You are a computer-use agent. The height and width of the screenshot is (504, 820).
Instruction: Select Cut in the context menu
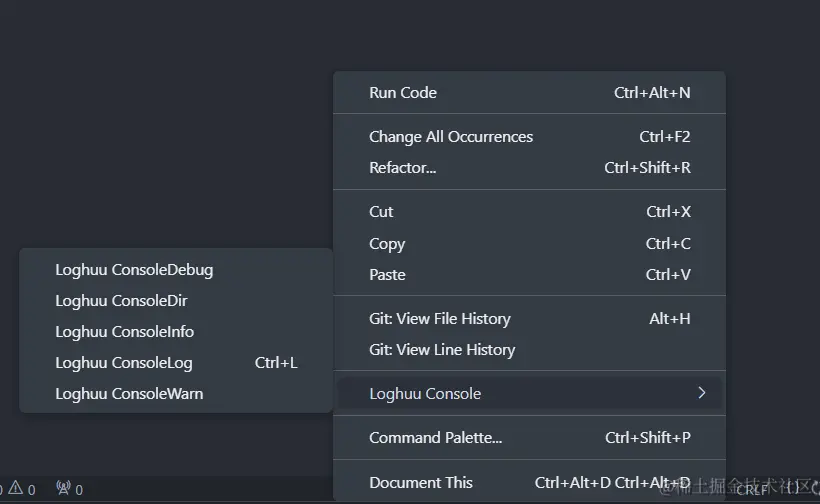click(x=529, y=212)
